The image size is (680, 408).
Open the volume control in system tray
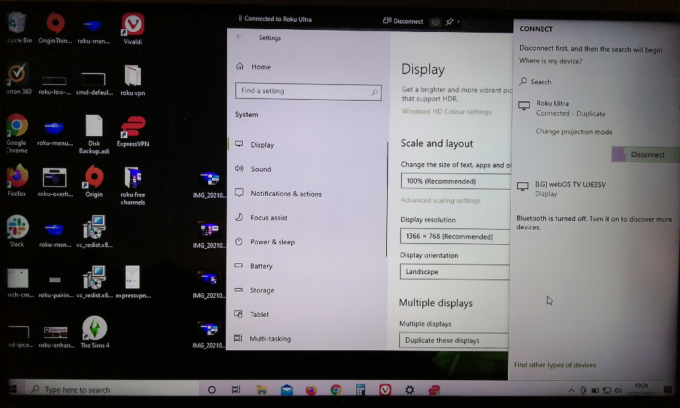(x=618, y=390)
